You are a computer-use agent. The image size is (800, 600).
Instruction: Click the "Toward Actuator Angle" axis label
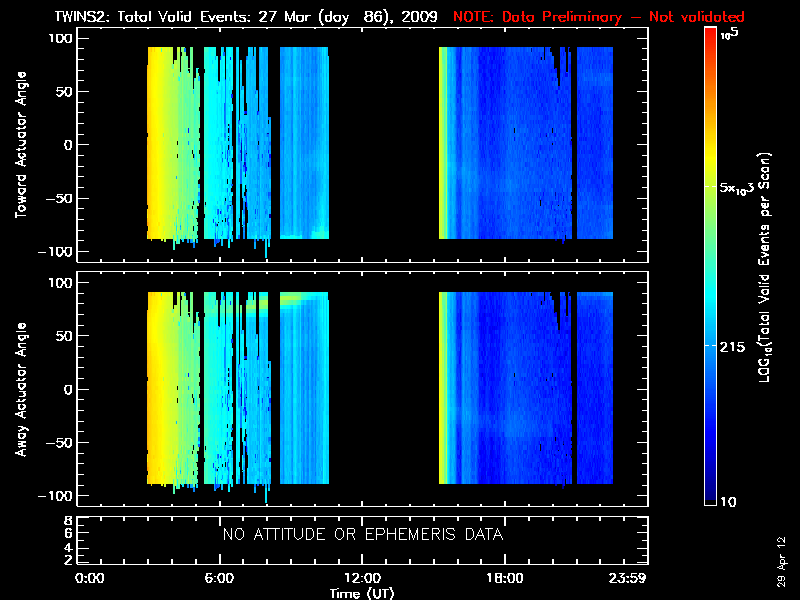pyautogui.click(x=19, y=146)
